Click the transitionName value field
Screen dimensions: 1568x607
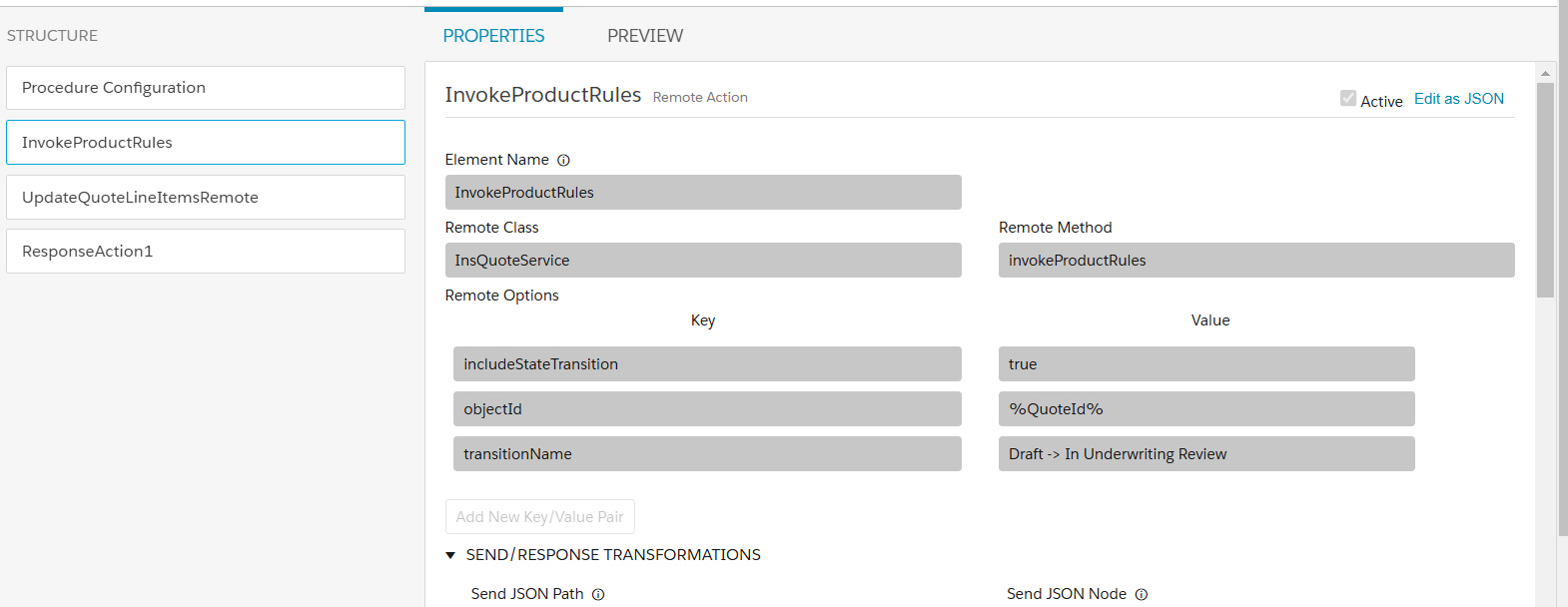(1205, 454)
